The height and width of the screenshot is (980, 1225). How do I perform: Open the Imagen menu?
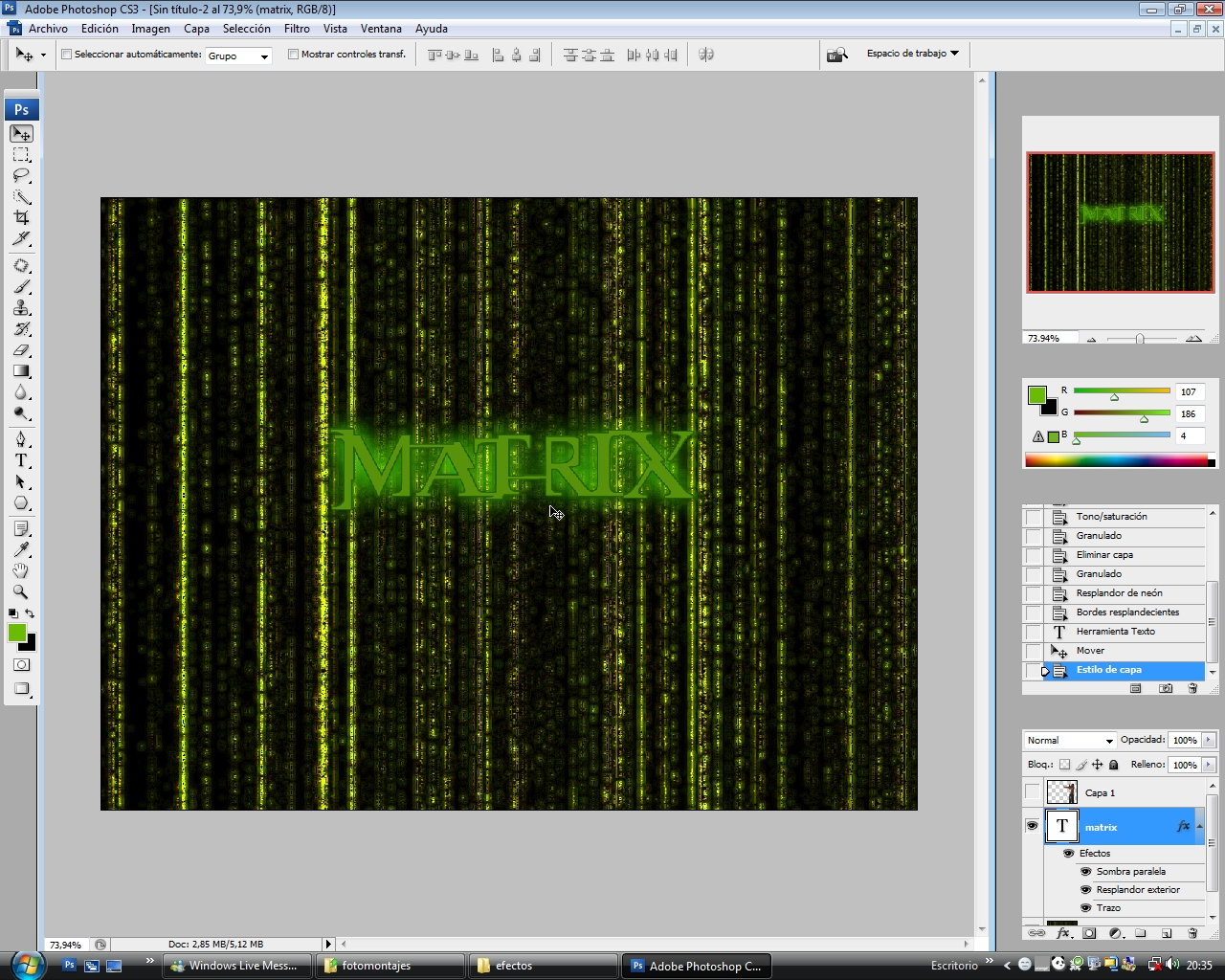pyautogui.click(x=150, y=29)
